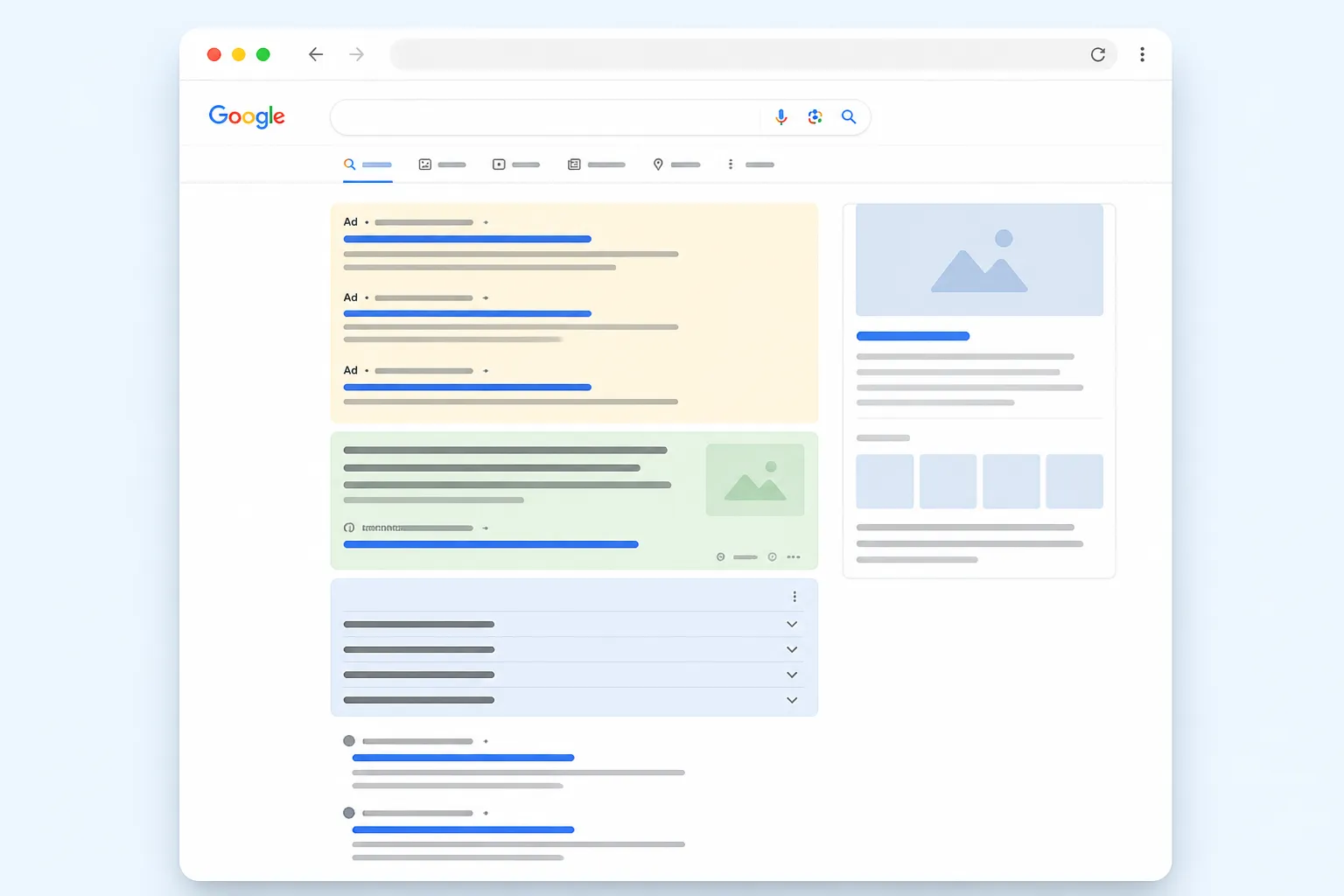
Task: Select the second knowledge panel thumbnail
Action: pyautogui.click(x=948, y=481)
